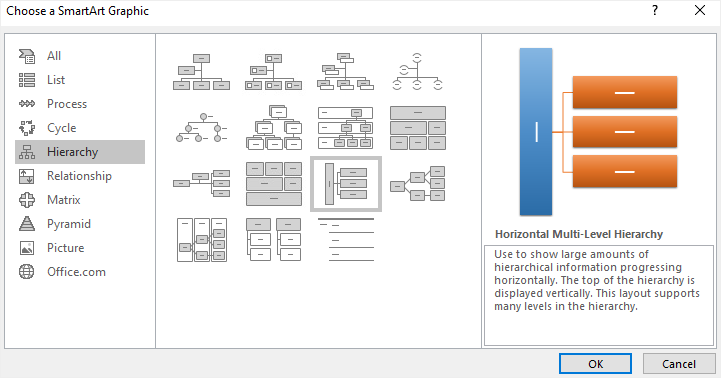Open the Relationship category
The width and height of the screenshot is (721, 378).
[x=80, y=176]
